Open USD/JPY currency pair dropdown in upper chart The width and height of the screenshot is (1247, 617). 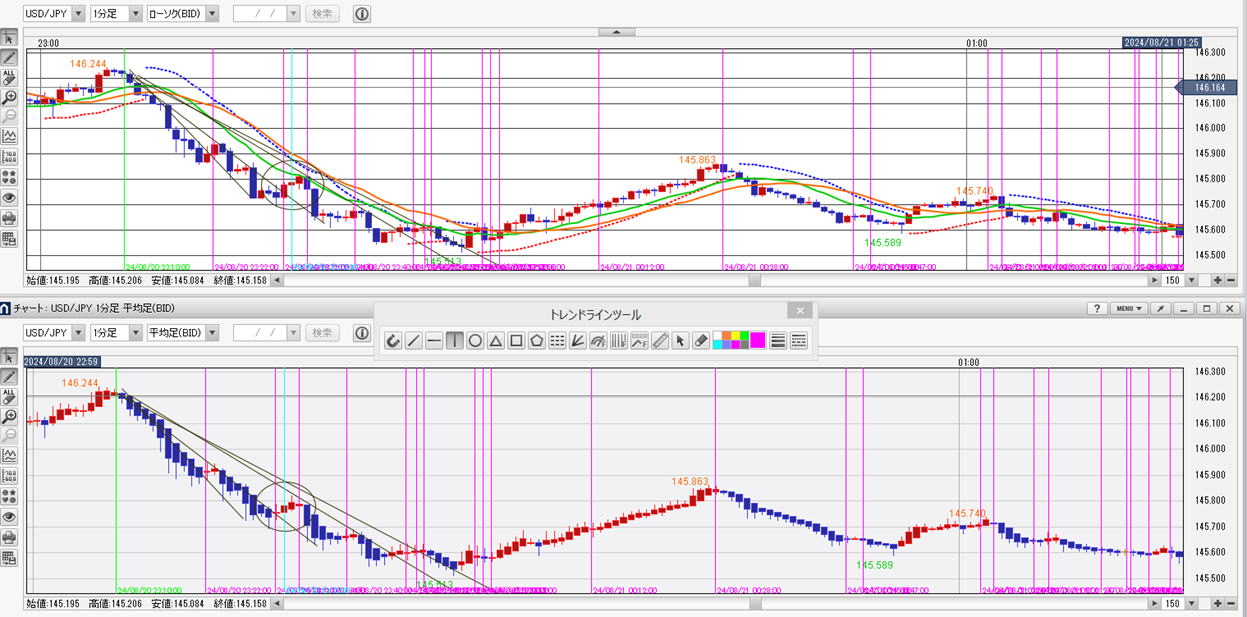point(54,14)
